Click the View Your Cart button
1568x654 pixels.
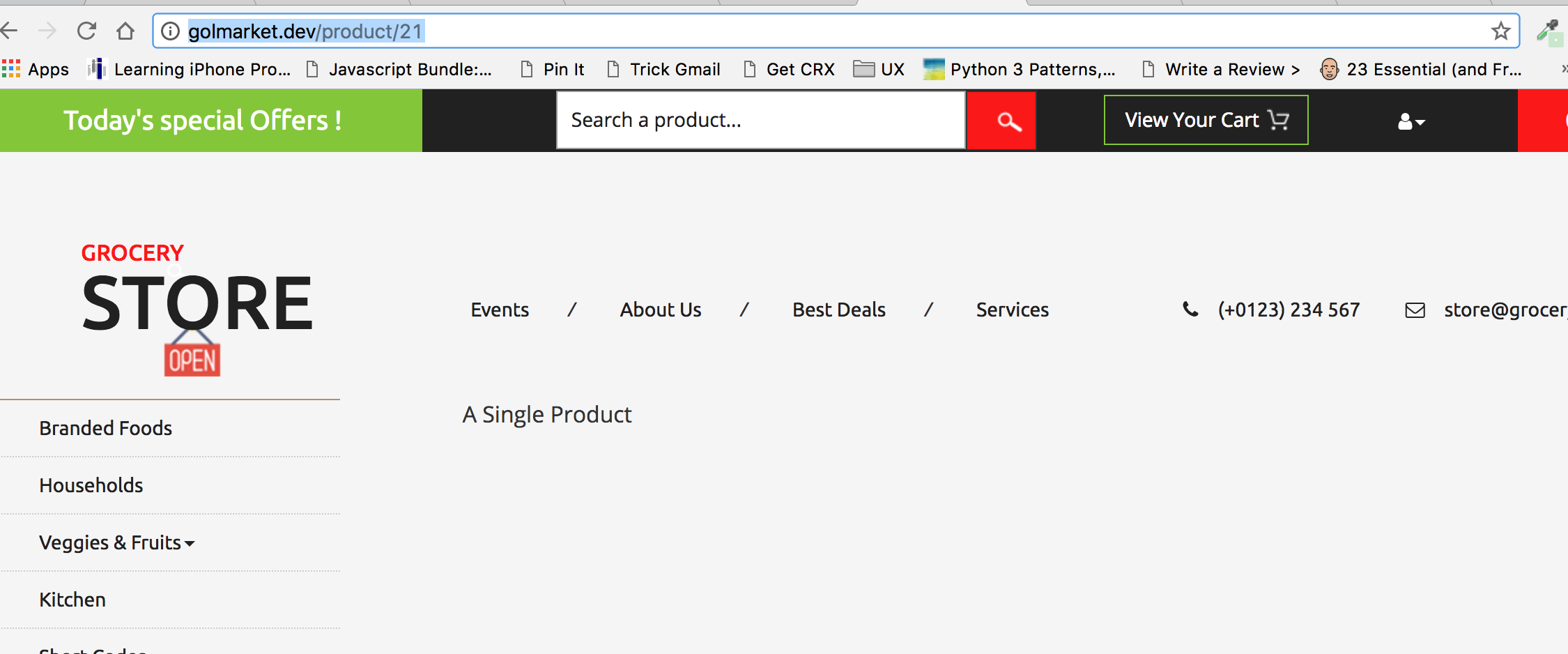coord(1206,120)
